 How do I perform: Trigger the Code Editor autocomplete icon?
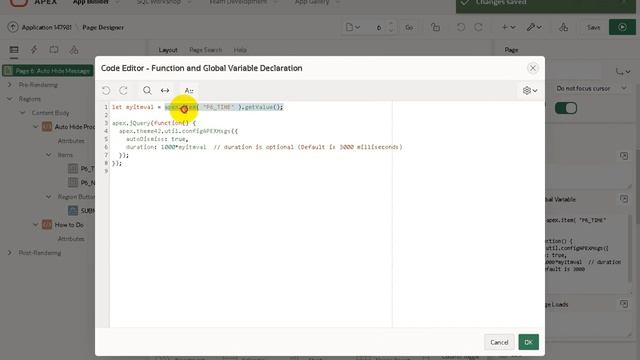click(189, 90)
